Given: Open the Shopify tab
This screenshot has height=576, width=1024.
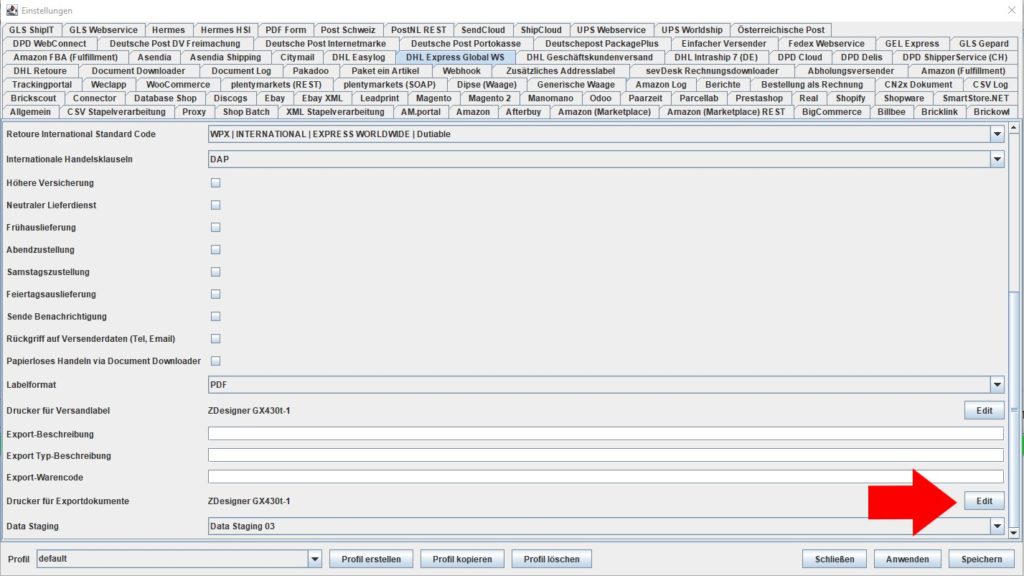Looking at the screenshot, I should pos(850,98).
